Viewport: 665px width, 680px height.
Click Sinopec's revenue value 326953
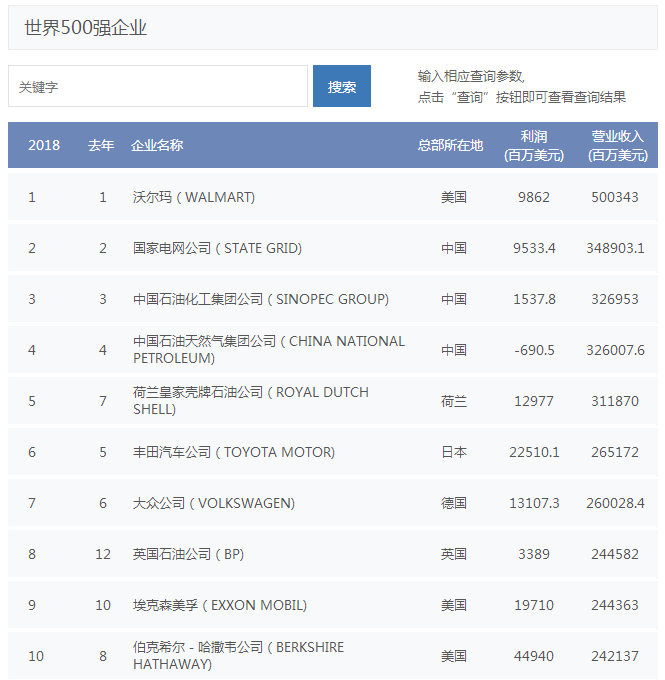tap(615, 299)
